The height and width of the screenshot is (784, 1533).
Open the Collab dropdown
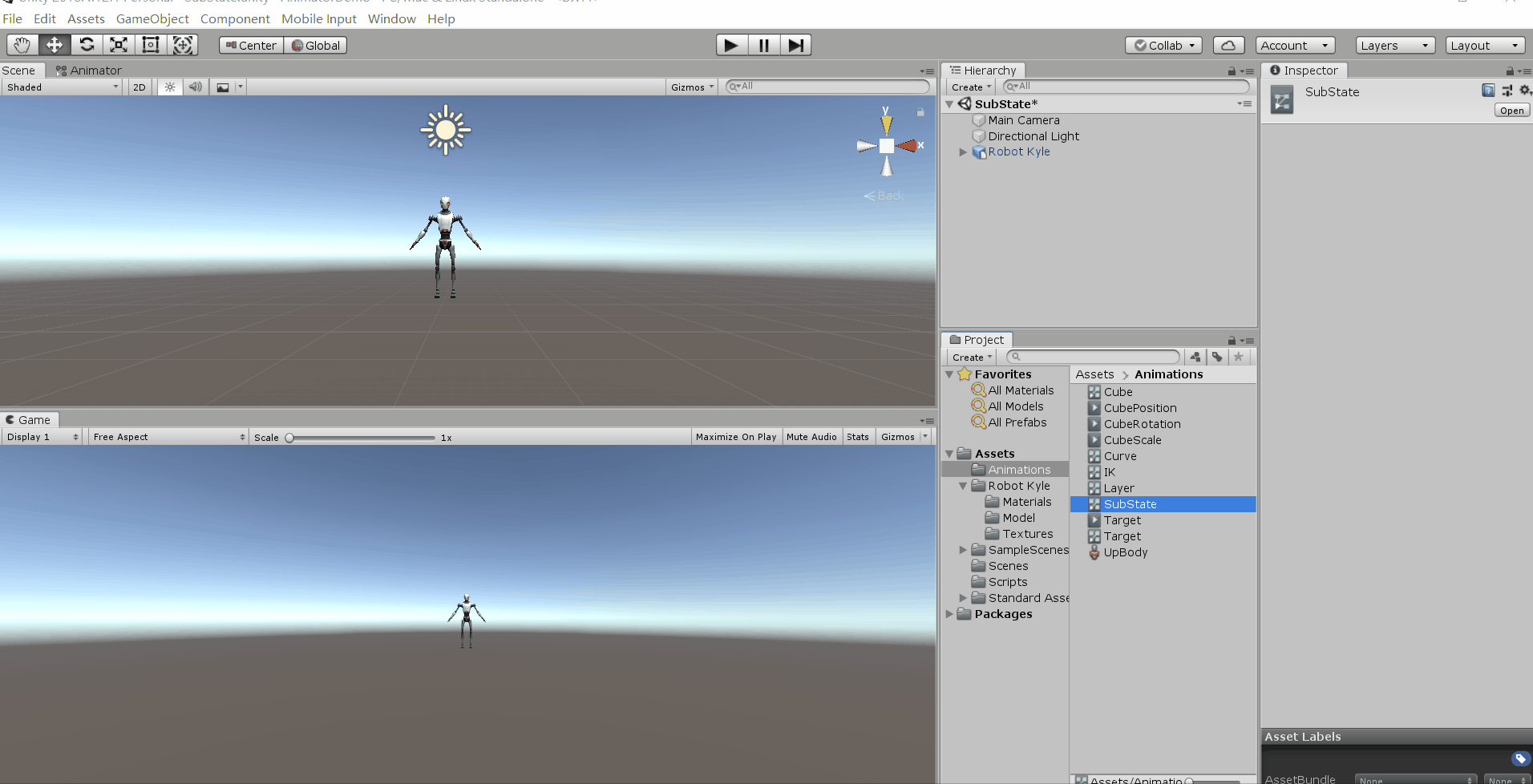1163,46
